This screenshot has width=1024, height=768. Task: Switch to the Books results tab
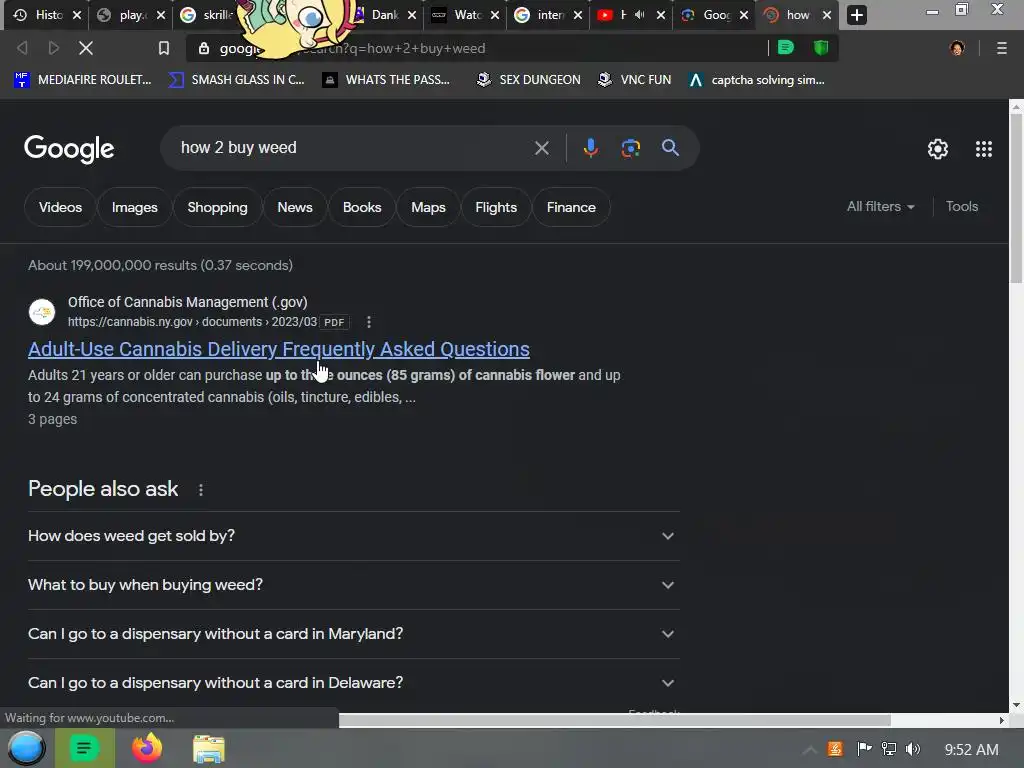[x=362, y=207]
